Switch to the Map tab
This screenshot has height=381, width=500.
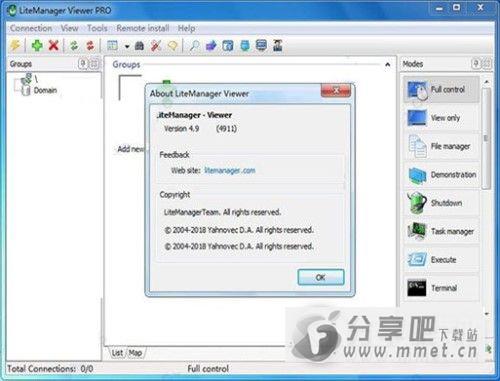point(135,353)
